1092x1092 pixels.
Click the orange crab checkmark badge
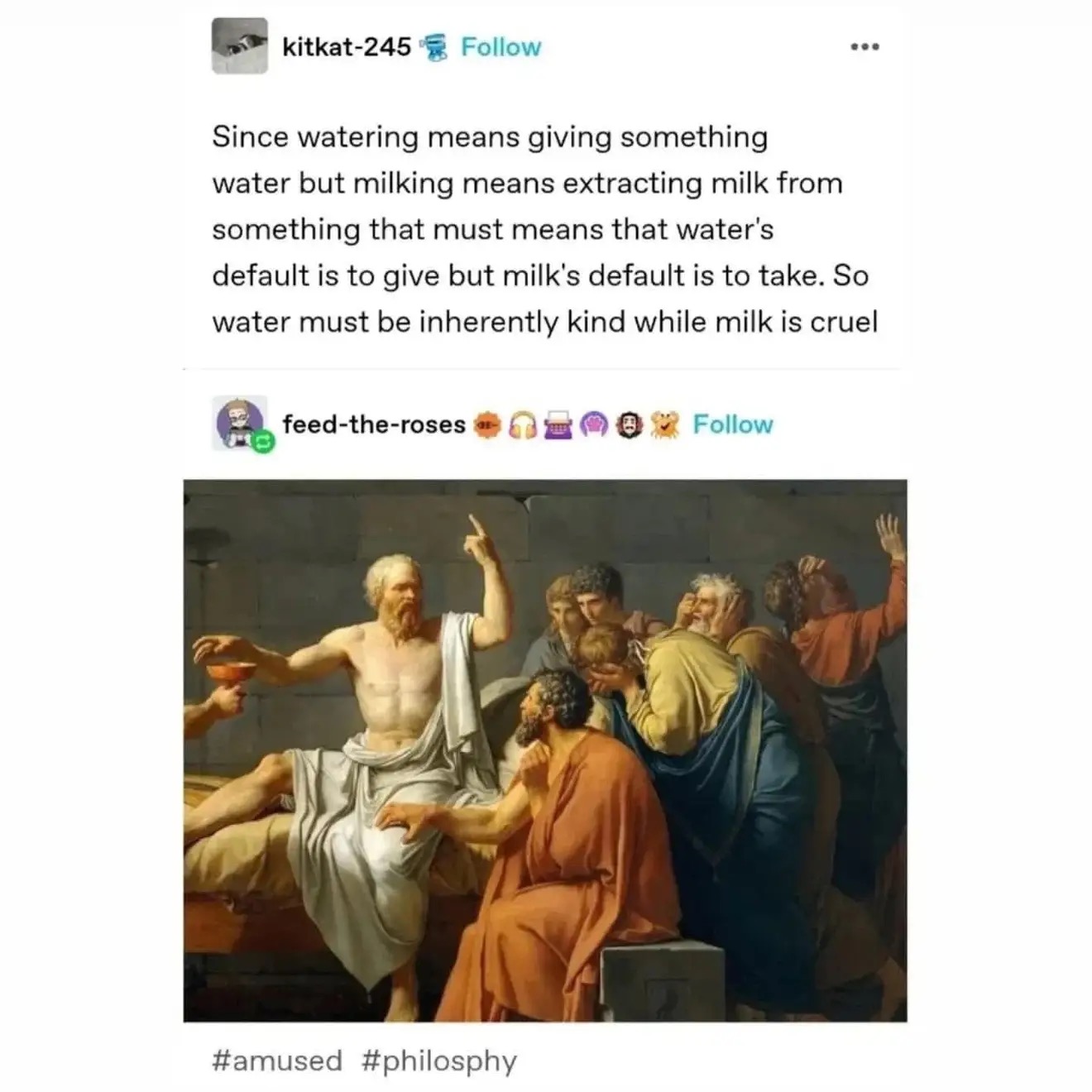tap(664, 425)
